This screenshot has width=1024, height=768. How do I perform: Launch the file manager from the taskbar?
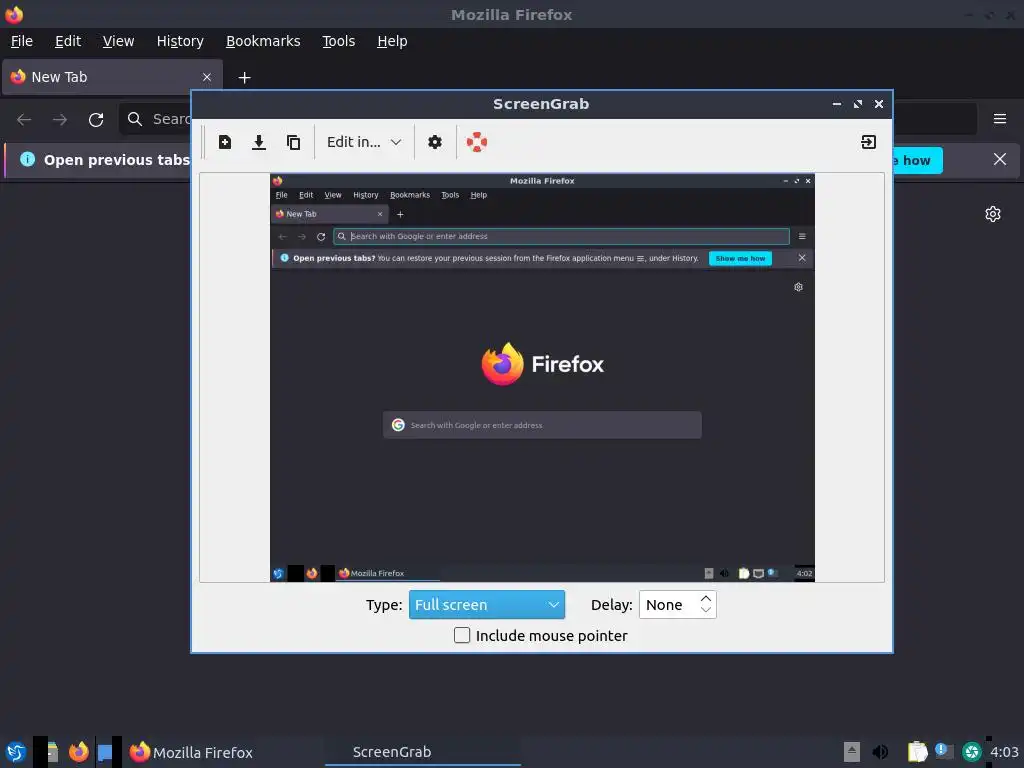52,752
